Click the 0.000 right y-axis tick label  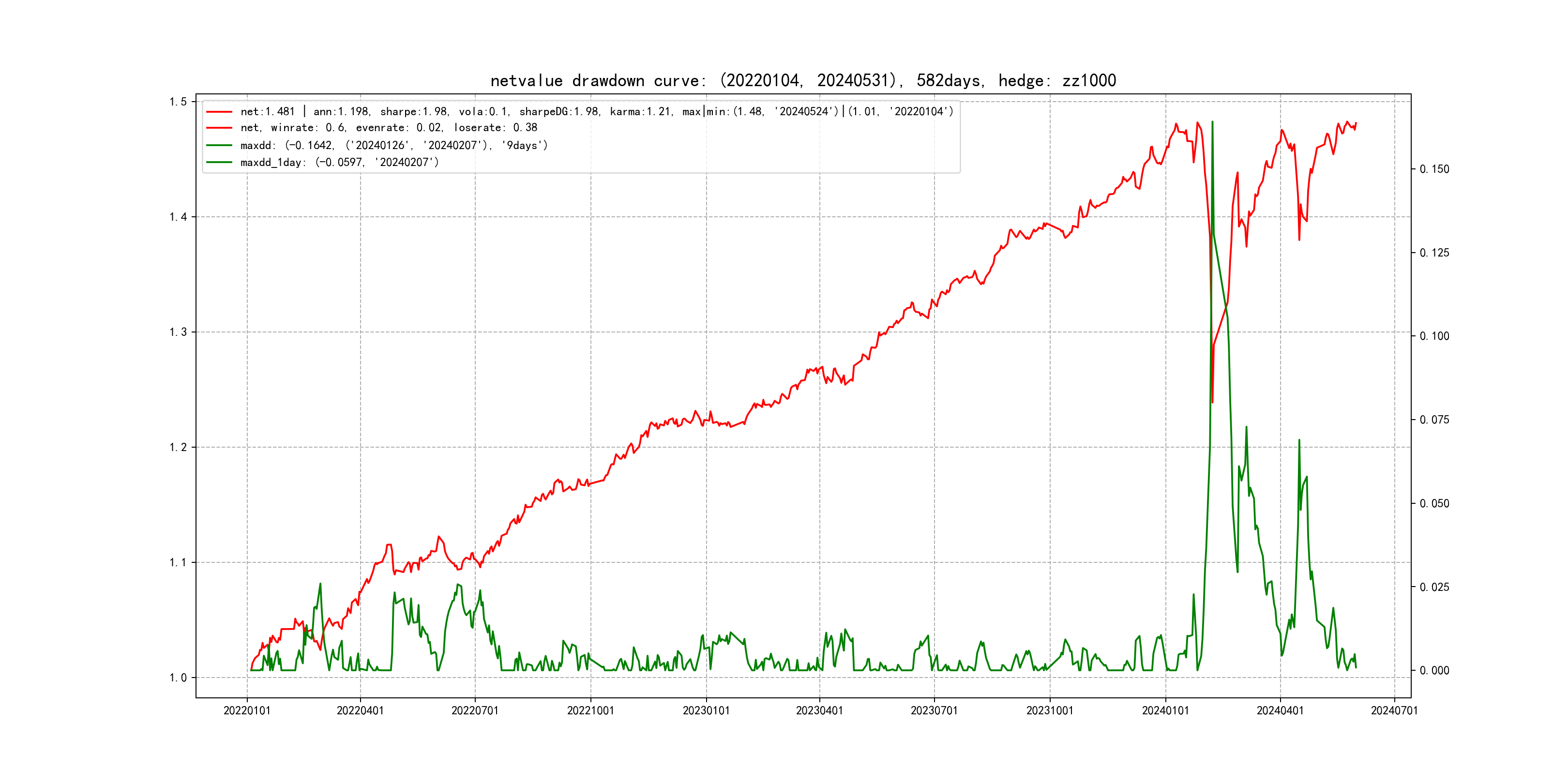click(x=1434, y=670)
